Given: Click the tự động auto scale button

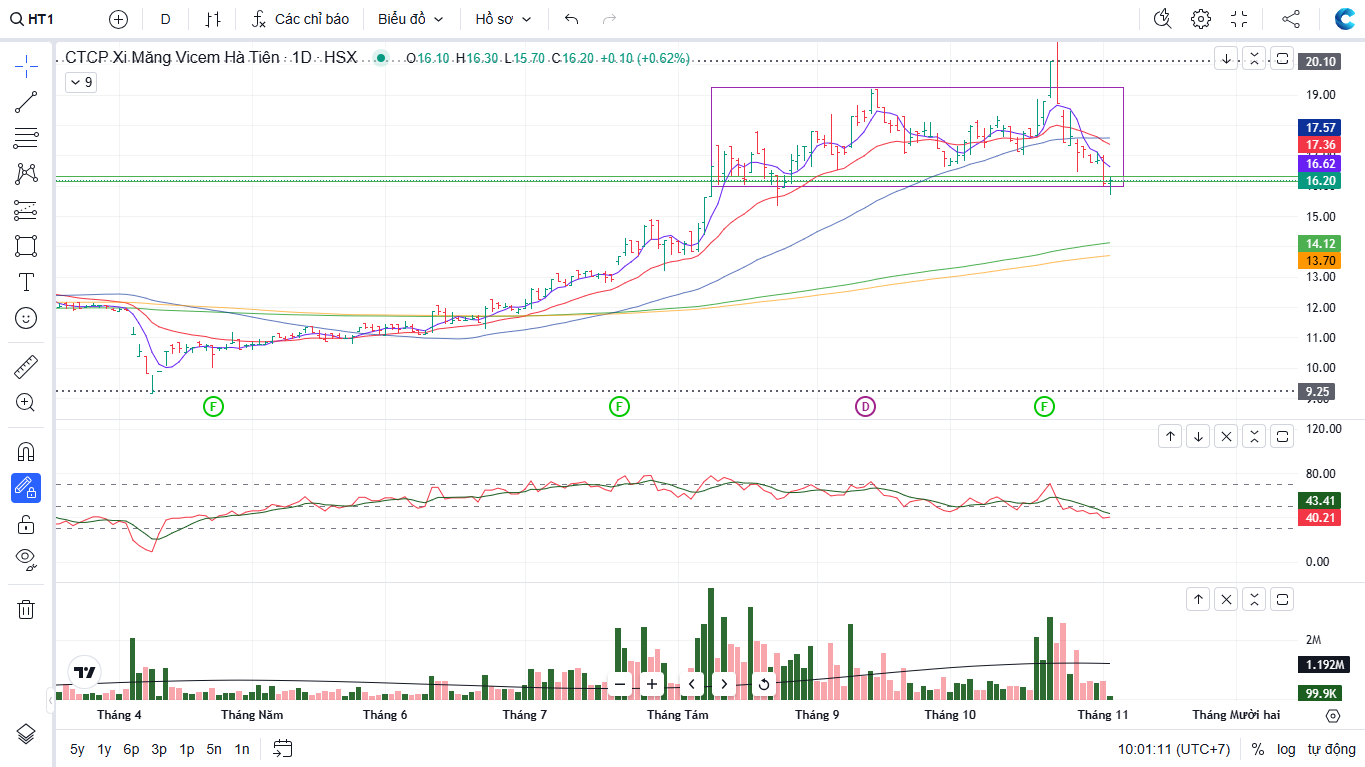Looking at the screenshot, I should click(1331, 749).
